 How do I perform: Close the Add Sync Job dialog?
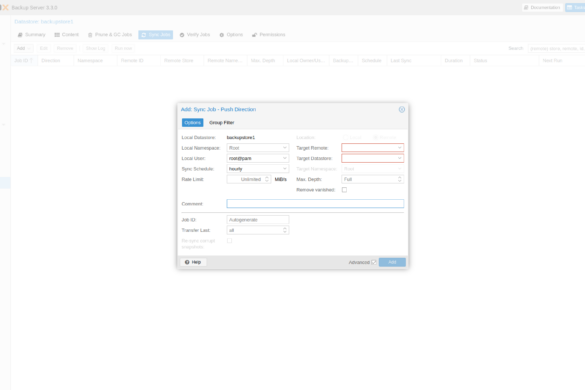click(401, 109)
